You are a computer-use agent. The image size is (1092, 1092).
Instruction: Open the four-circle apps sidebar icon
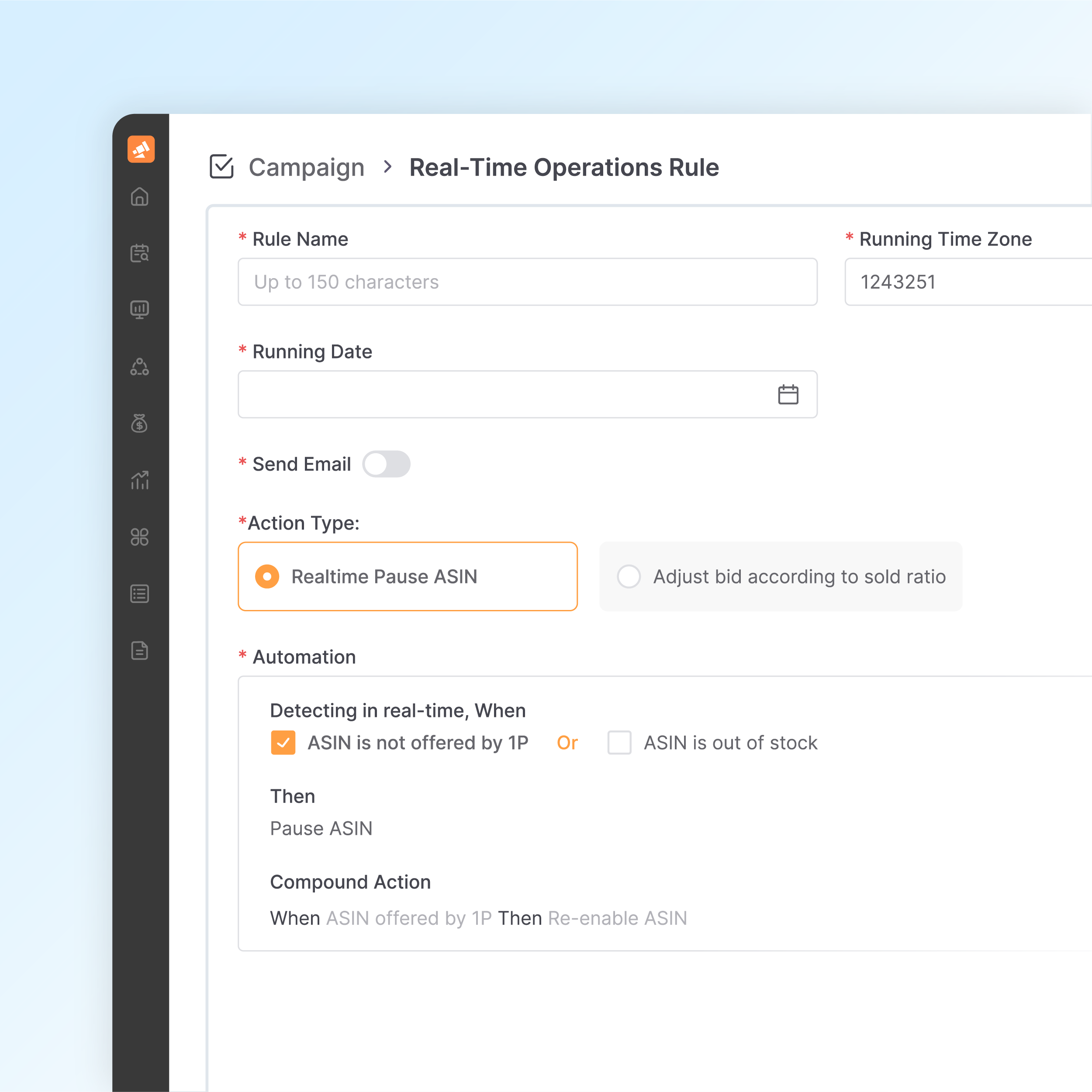(140, 537)
